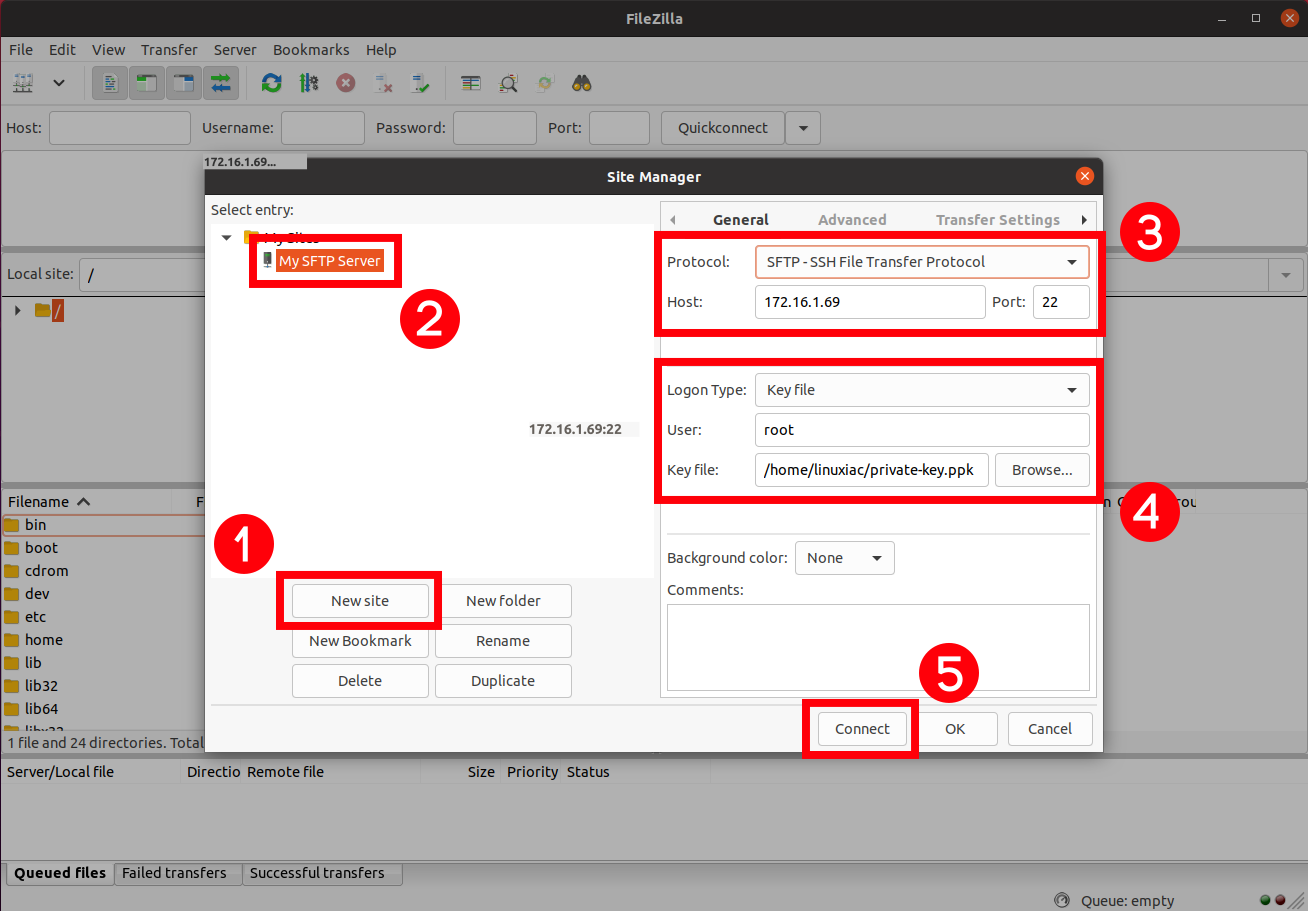Disconnect from the server icon
Image resolution: width=1308 pixels, height=911 pixels.
coord(383,82)
